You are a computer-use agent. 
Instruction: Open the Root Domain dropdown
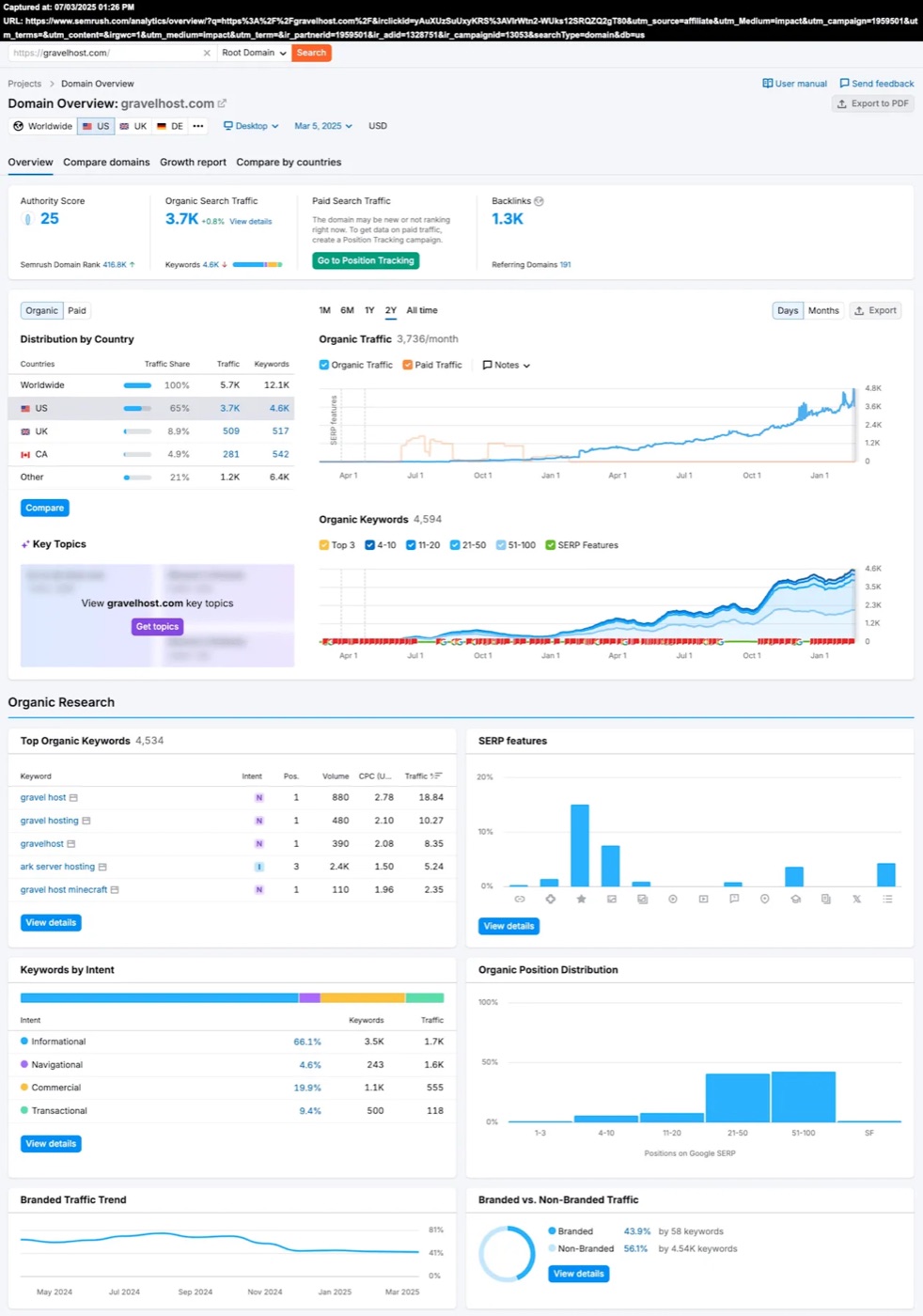[x=254, y=54]
